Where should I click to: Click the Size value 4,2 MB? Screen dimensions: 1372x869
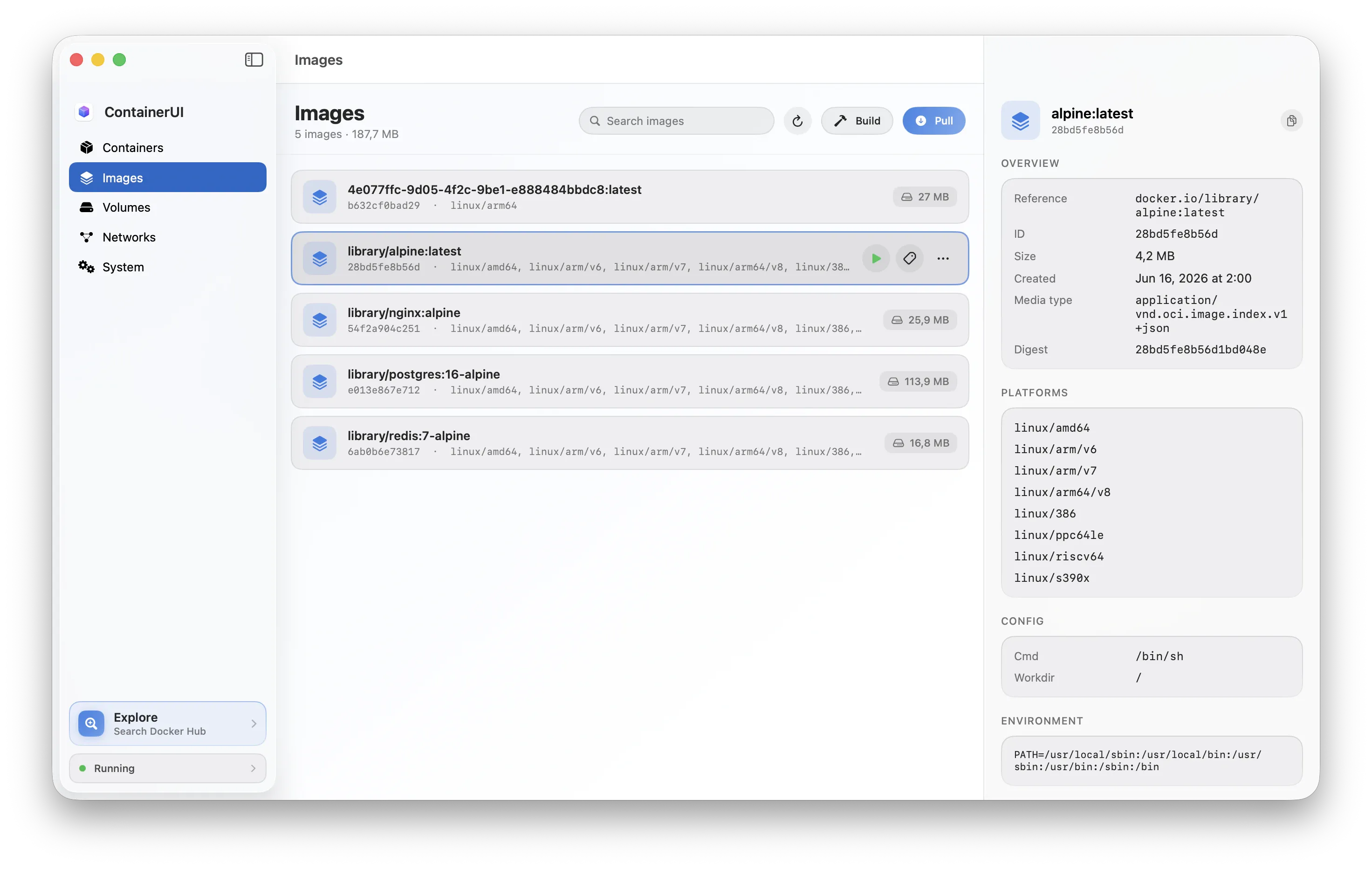(1154, 256)
